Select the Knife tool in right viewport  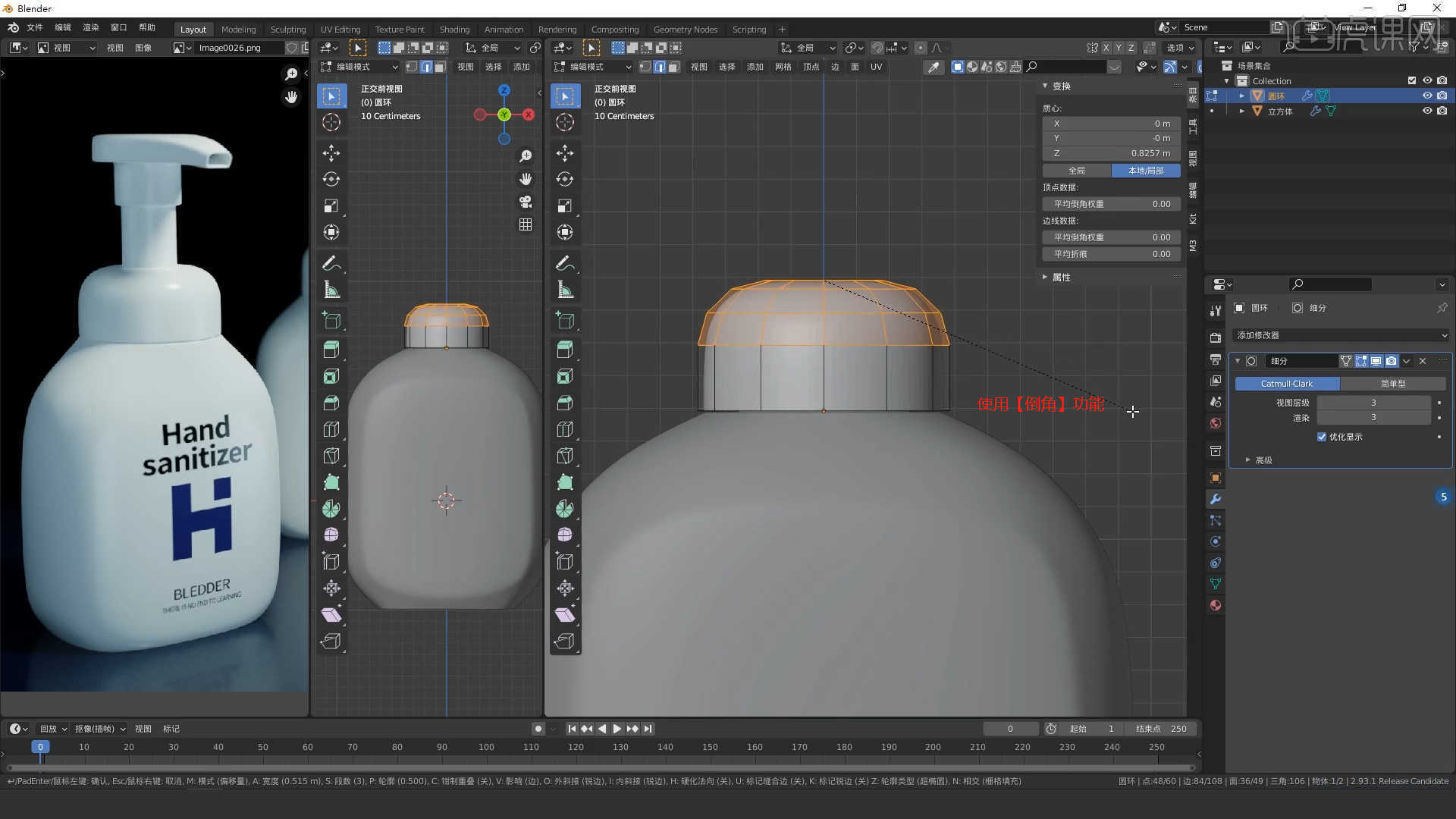point(565,456)
